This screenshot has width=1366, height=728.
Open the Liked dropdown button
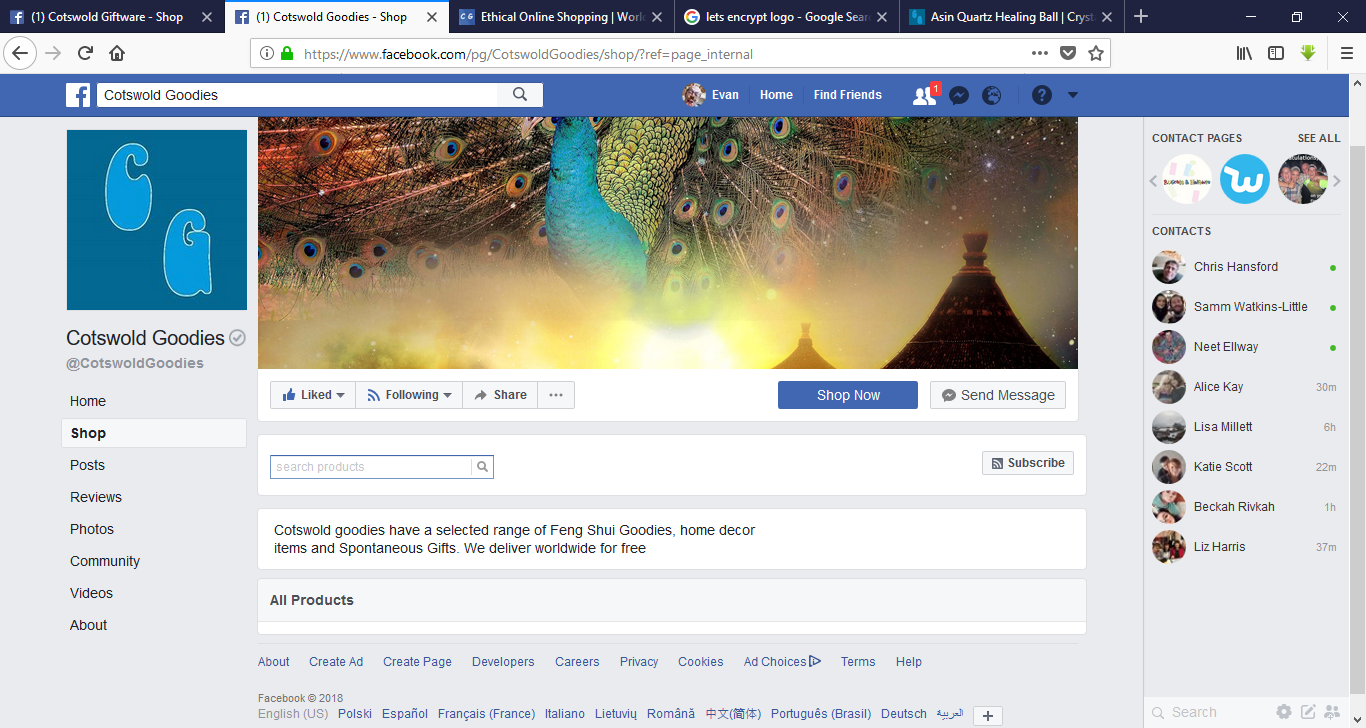(313, 395)
